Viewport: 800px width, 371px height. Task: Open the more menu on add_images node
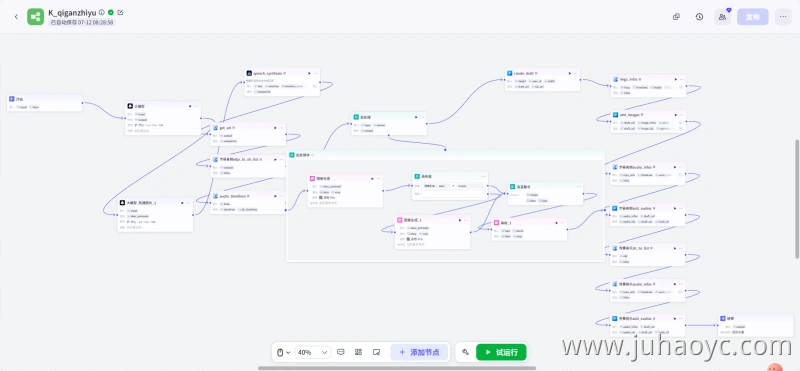681,115
